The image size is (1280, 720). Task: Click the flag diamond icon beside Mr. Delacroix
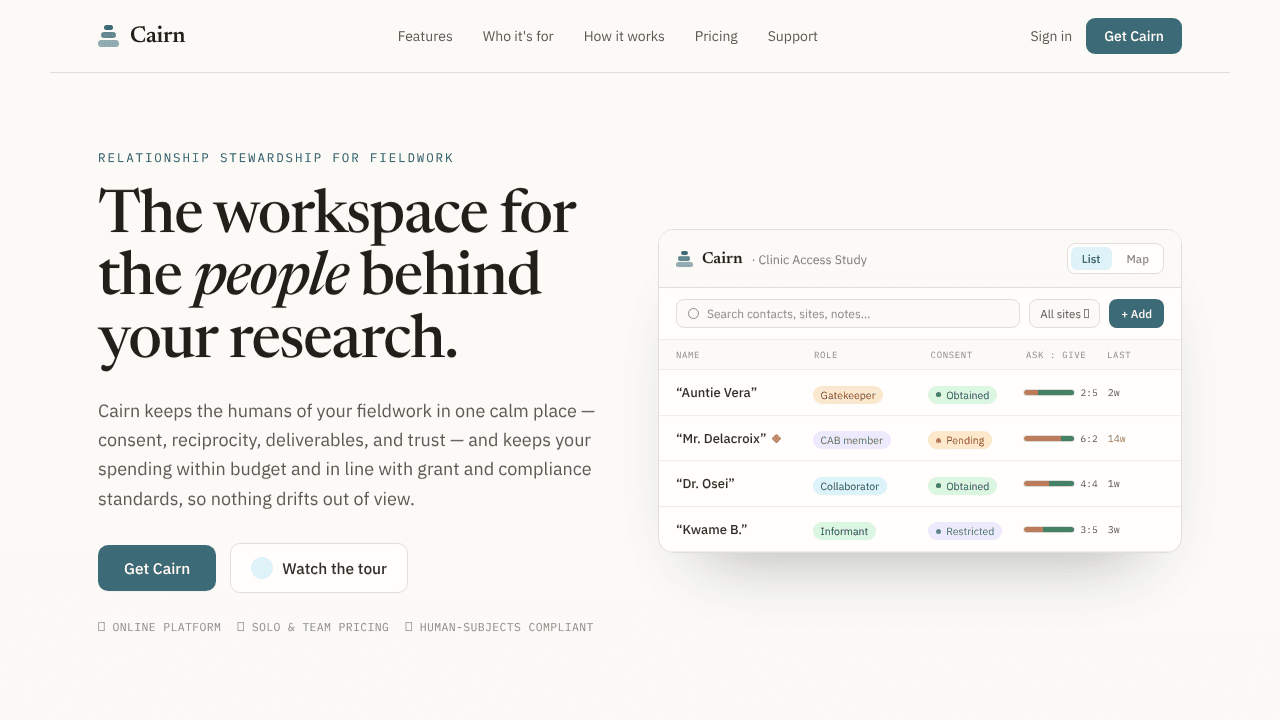[776, 438]
